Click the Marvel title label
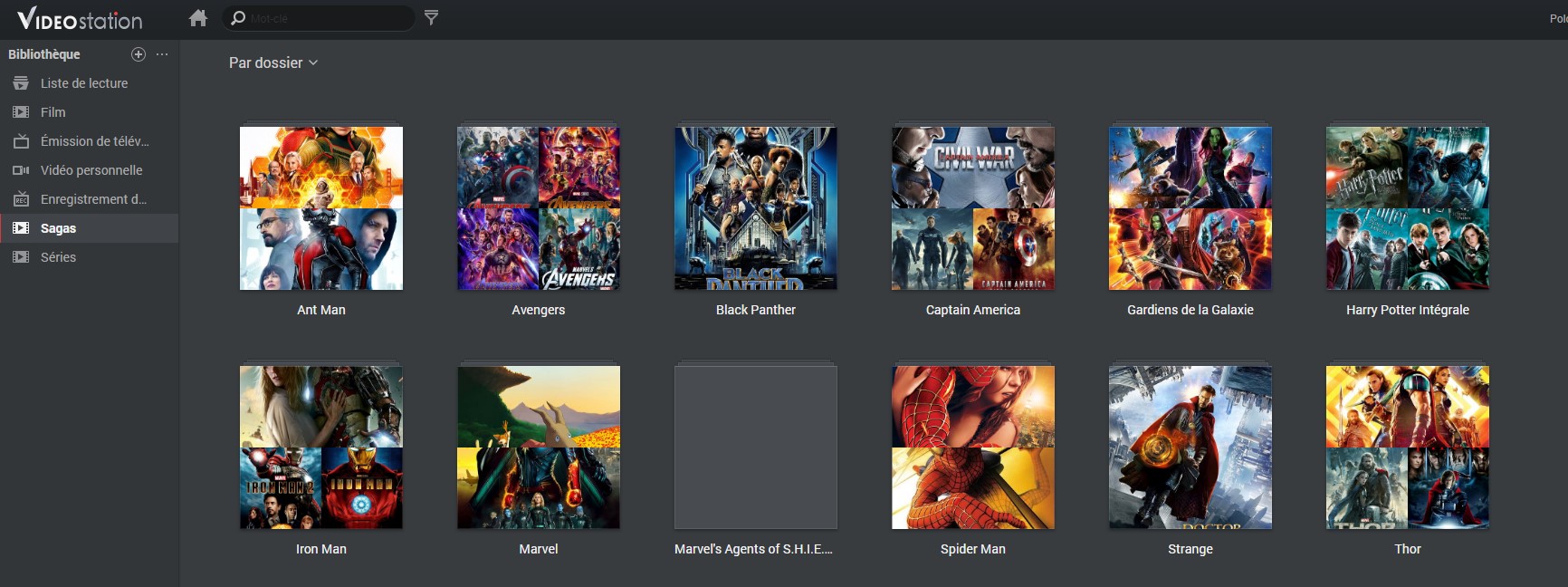Image resolution: width=1568 pixels, height=587 pixels. click(539, 549)
